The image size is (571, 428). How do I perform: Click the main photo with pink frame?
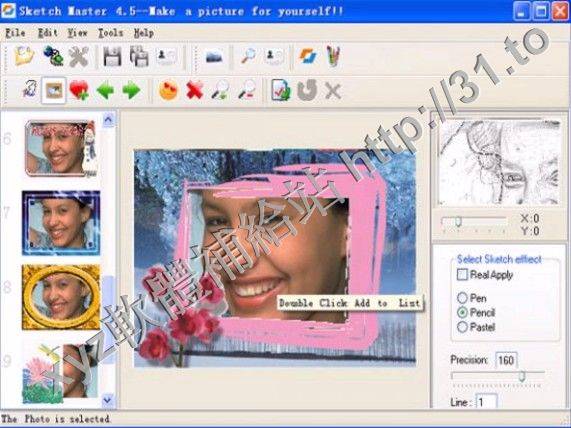click(x=275, y=258)
